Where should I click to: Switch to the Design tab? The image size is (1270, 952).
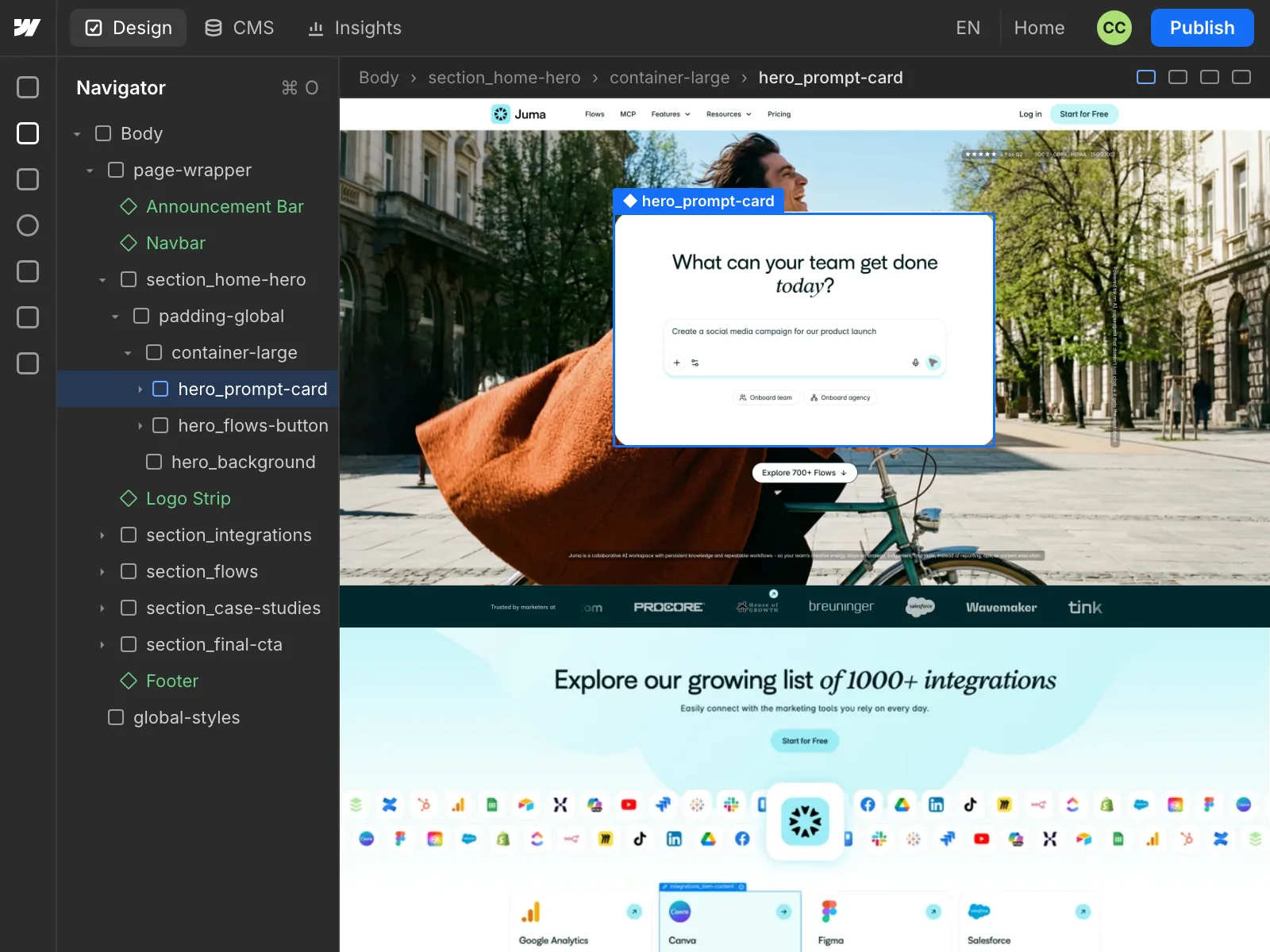click(129, 28)
